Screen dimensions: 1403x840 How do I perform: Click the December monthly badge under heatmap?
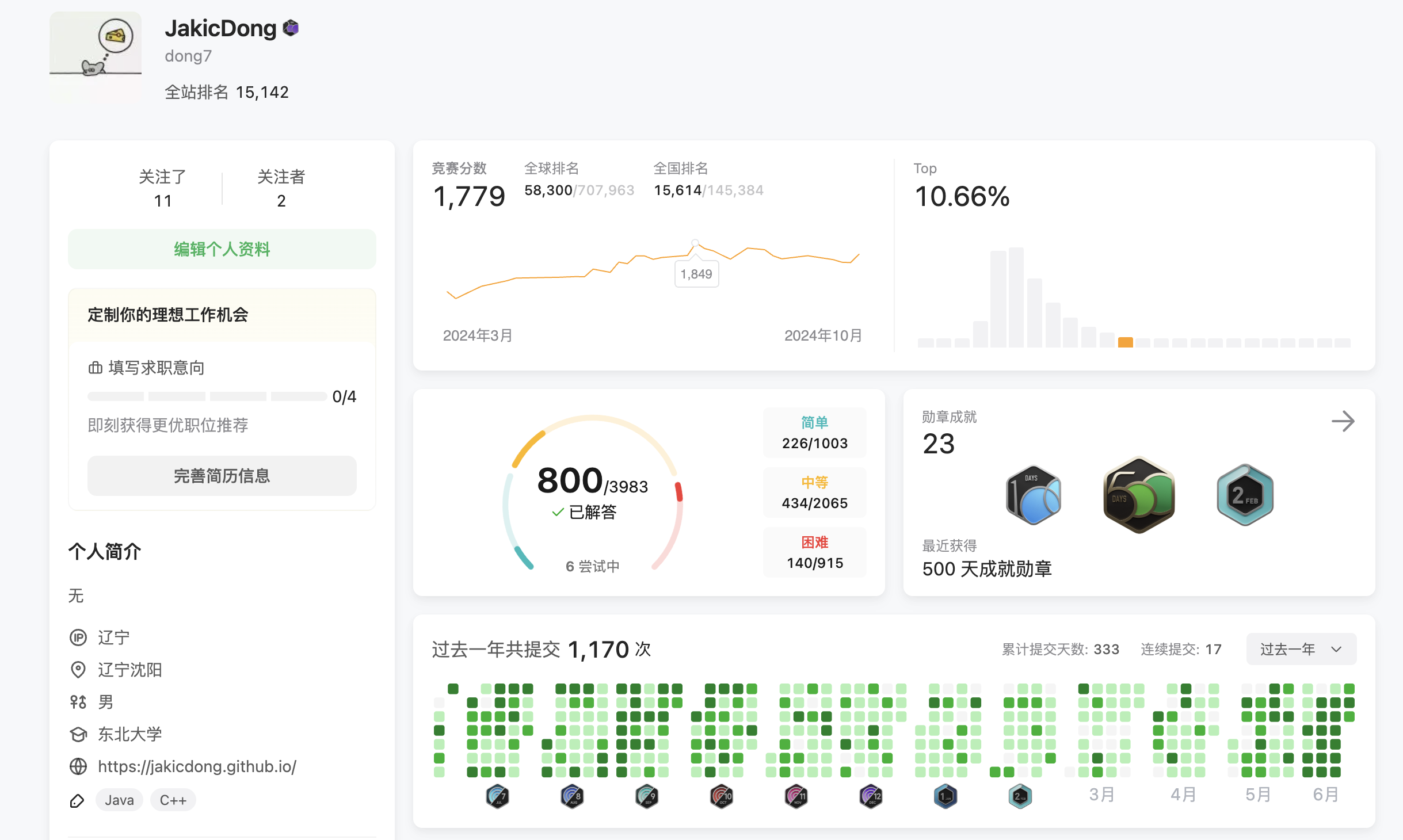pos(871,796)
